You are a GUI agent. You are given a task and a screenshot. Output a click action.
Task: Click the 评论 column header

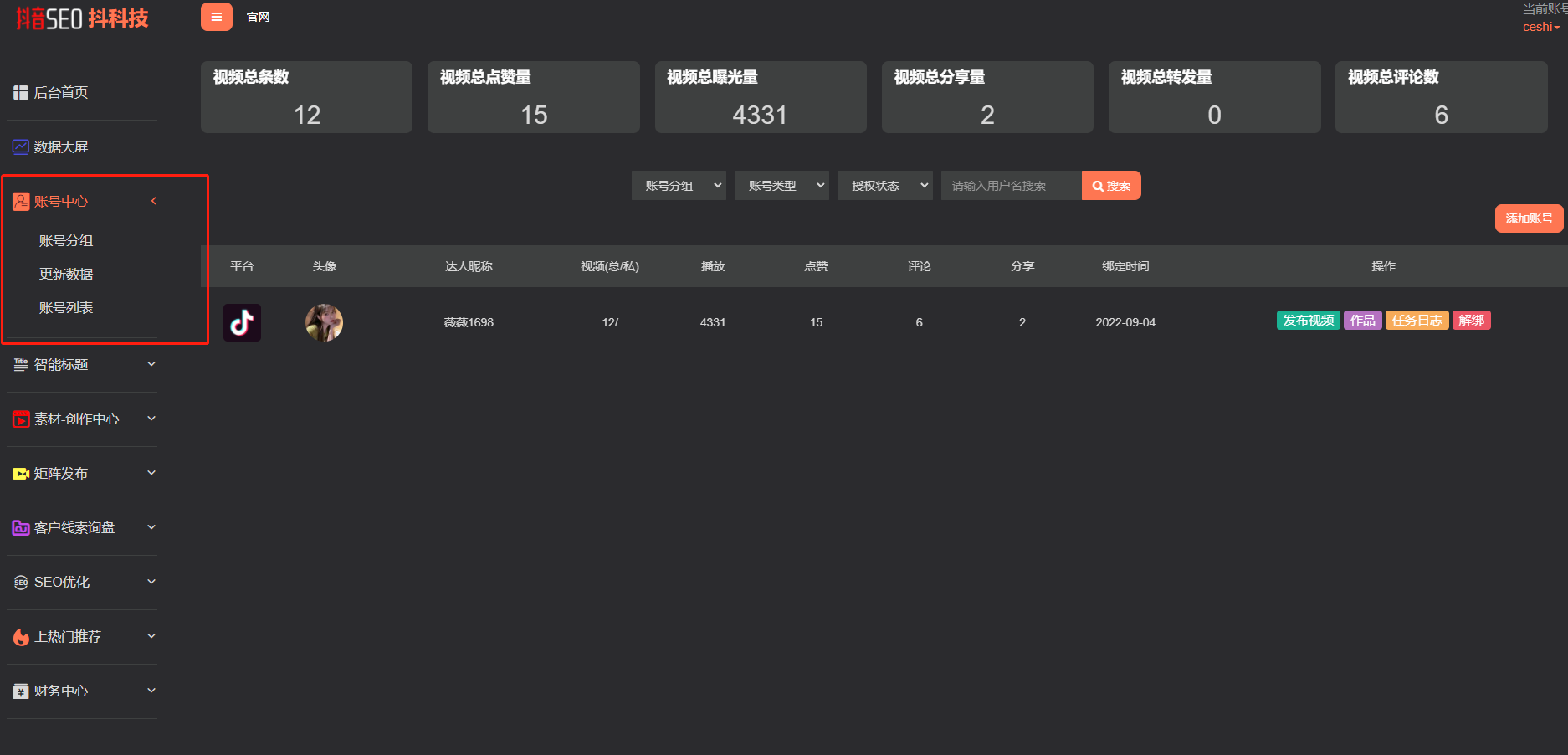point(920,266)
